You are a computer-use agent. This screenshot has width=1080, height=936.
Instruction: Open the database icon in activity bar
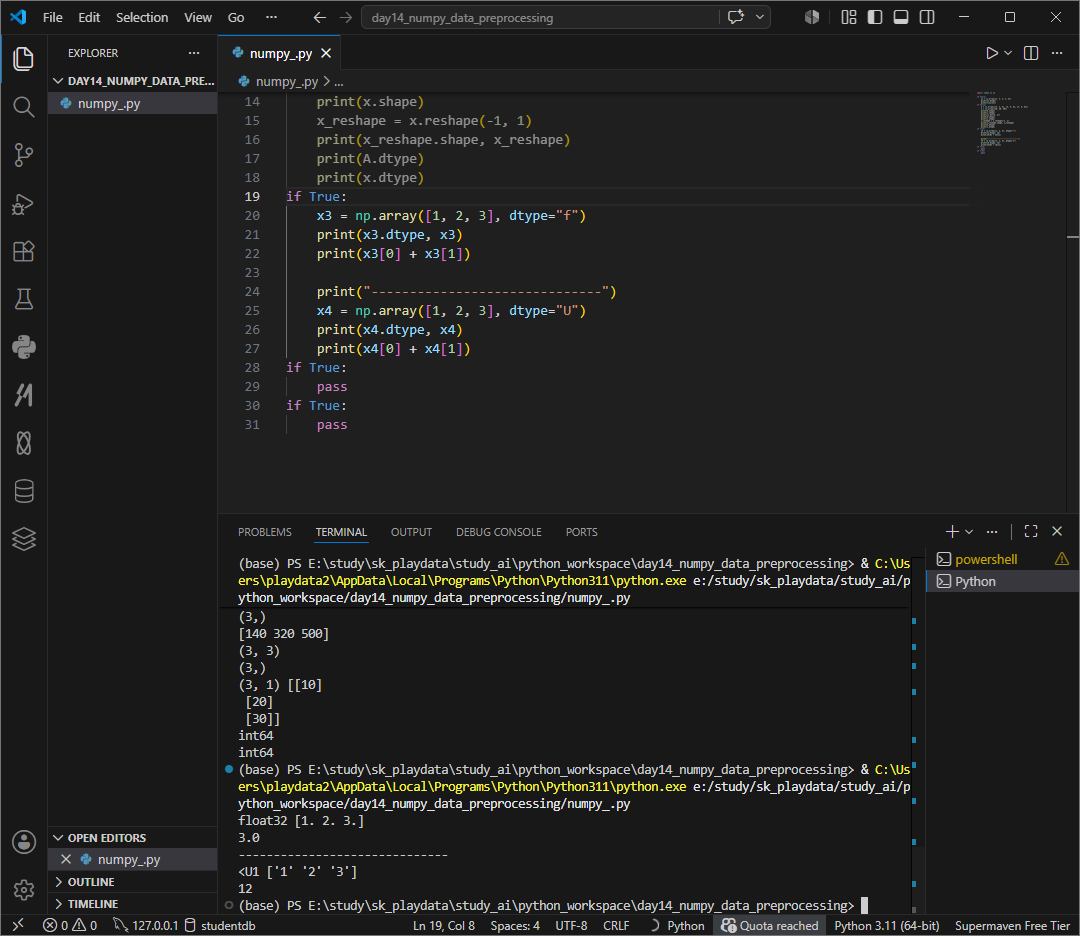pyautogui.click(x=23, y=491)
